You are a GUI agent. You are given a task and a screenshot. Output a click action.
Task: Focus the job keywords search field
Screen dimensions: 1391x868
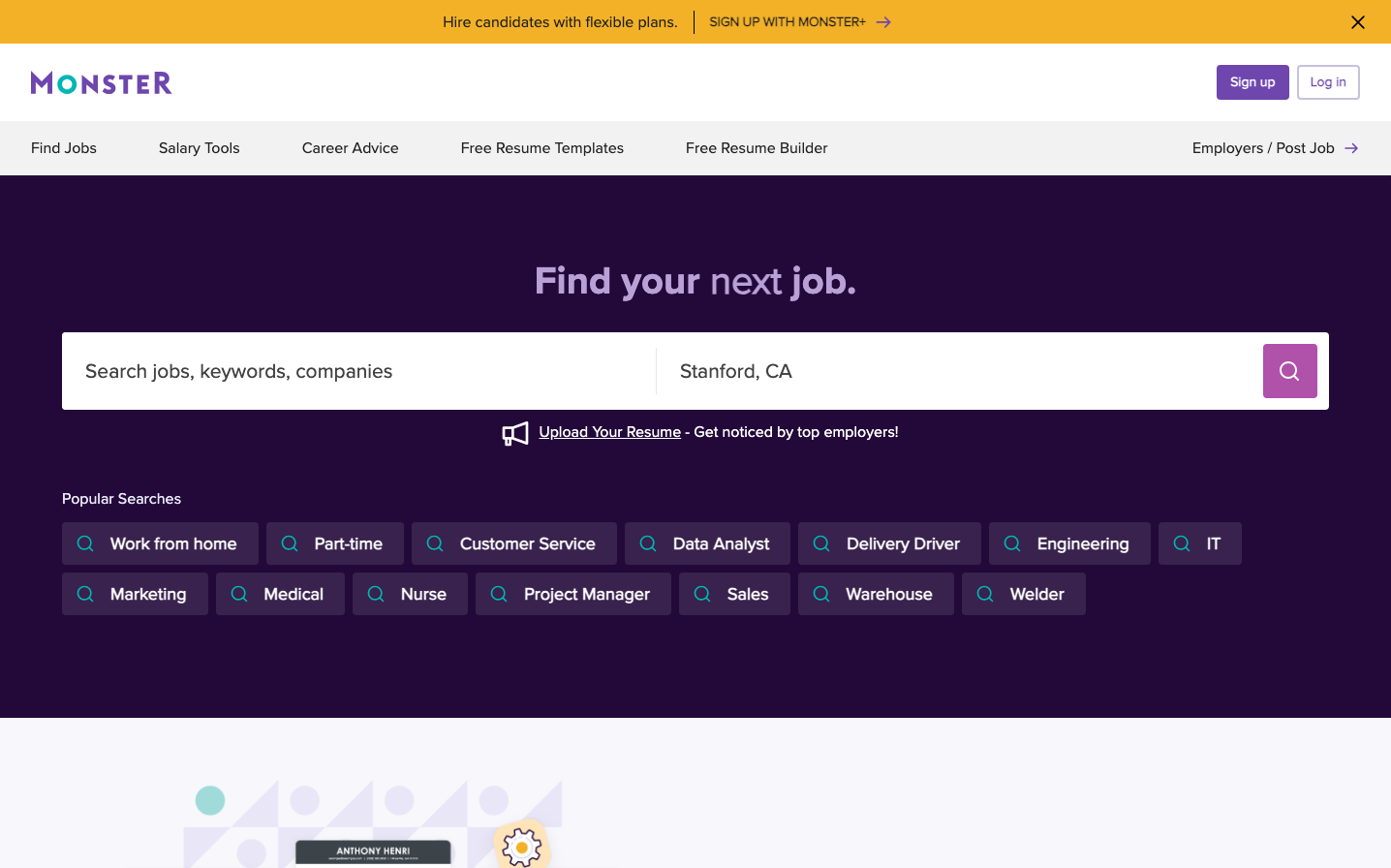[358, 371]
